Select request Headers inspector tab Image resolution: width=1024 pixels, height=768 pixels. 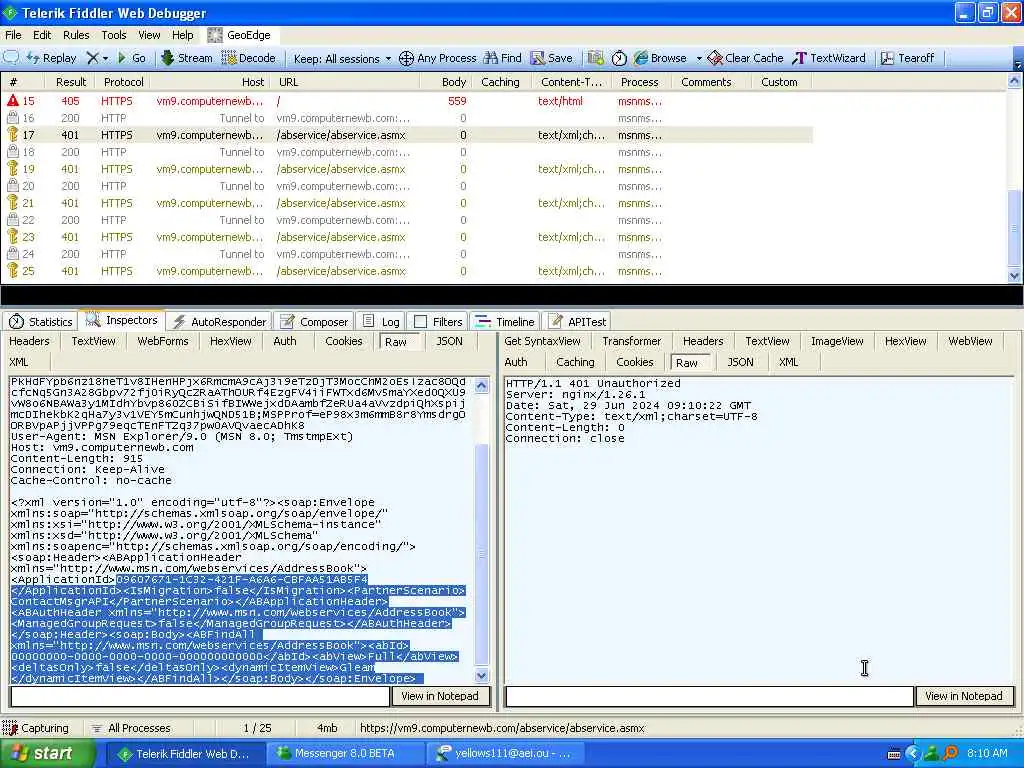point(29,341)
